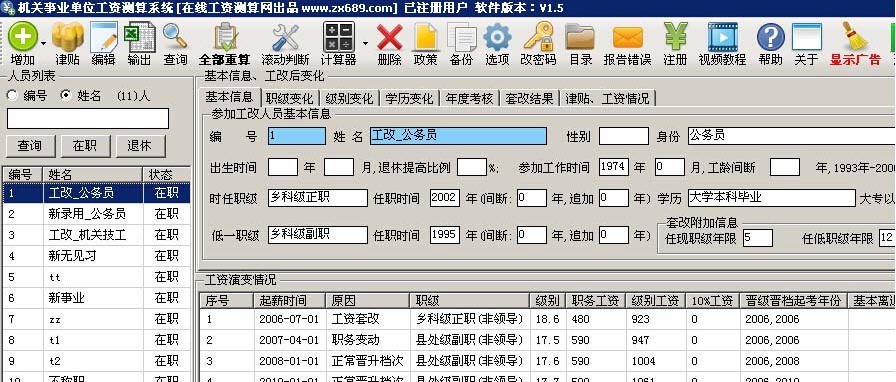Open the 选项 gear options icon
The width and height of the screenshot is (896, 382).
click(x=497, y=37)
